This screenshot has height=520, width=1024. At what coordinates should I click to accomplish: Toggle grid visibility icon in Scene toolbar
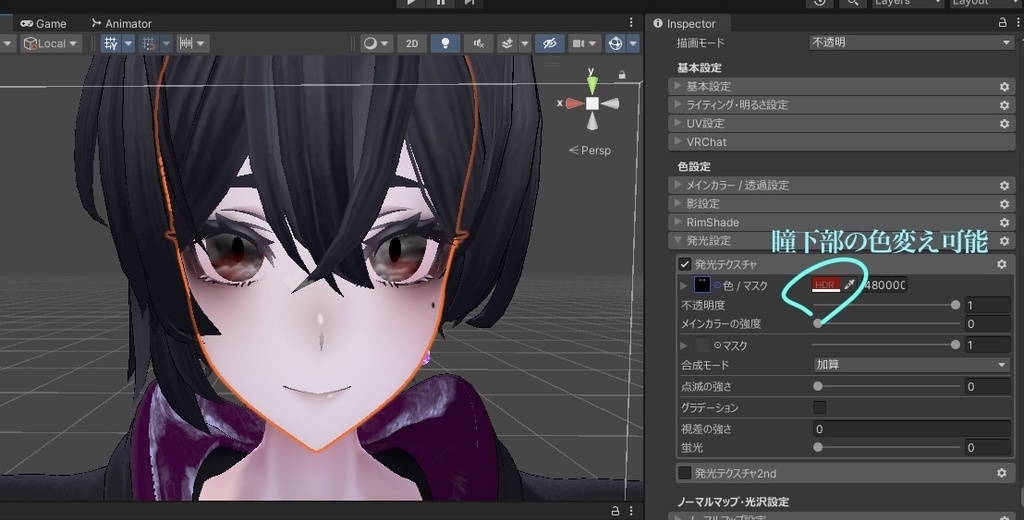[111, 44]
